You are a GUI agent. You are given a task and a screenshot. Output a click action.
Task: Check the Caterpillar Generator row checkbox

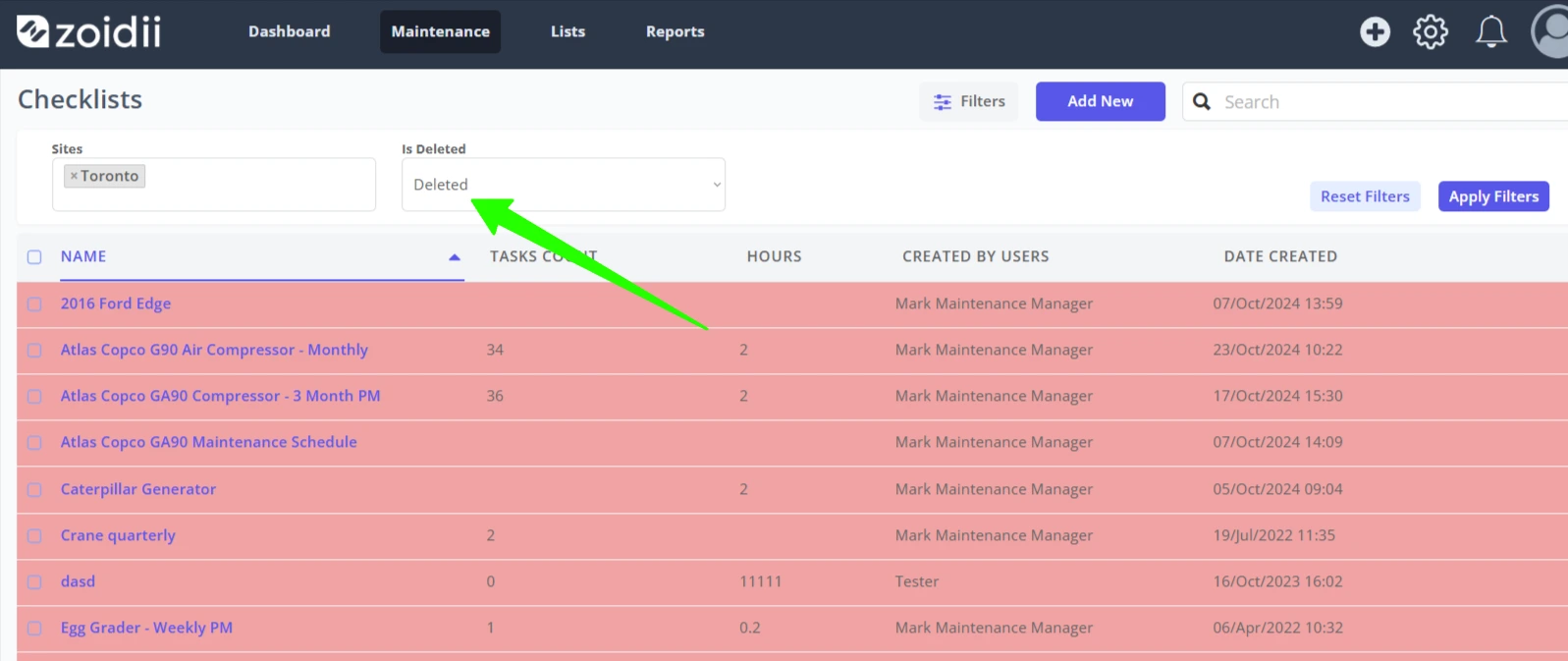click(x=34, y=490)
